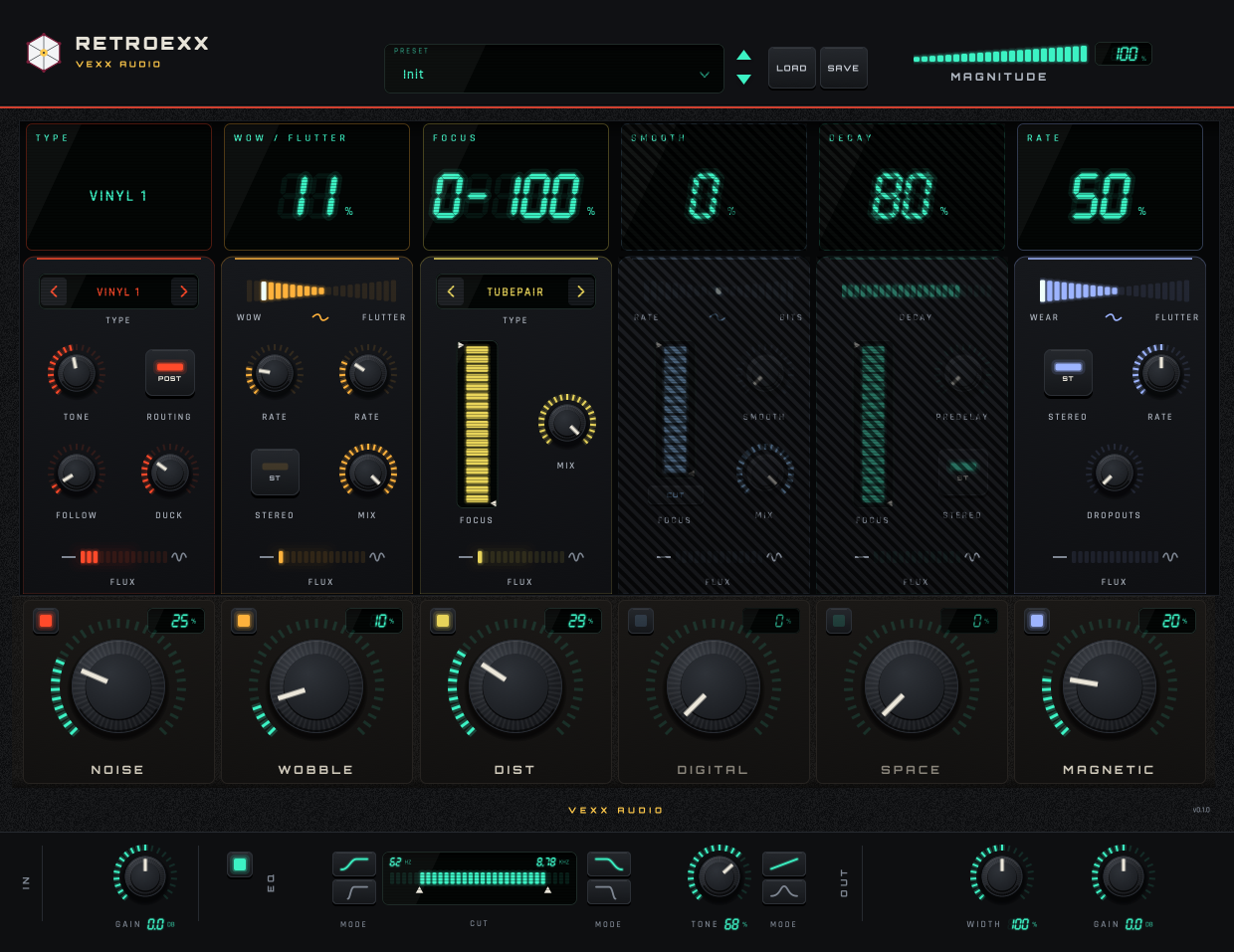Toggle the Dist module power button
1234x952 pixels.
coord(443,621)
